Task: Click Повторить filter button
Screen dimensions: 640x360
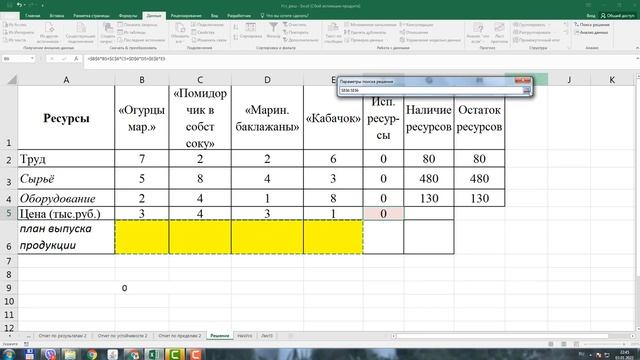Action: 296,32
